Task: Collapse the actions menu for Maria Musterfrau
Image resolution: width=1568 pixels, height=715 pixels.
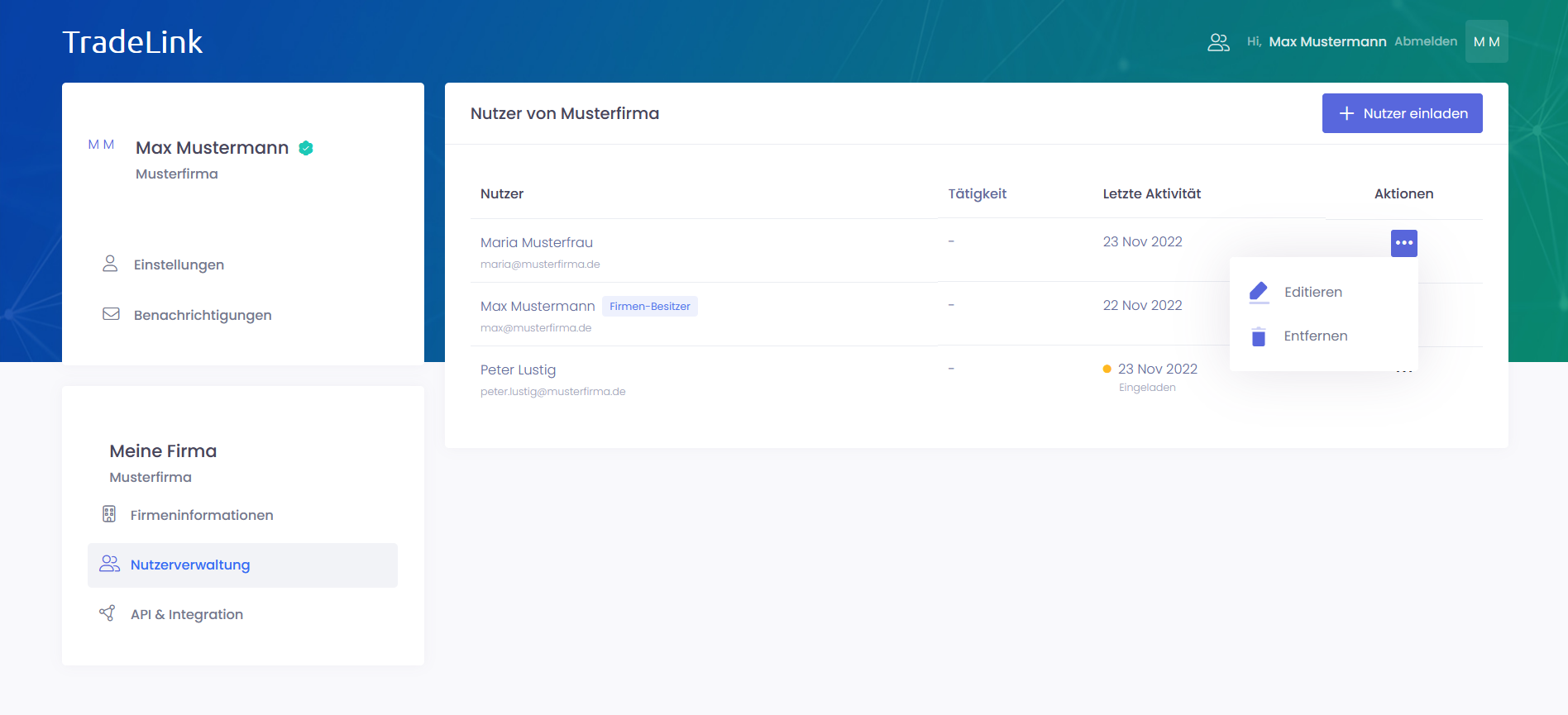Action: (x=1403, y=243)
